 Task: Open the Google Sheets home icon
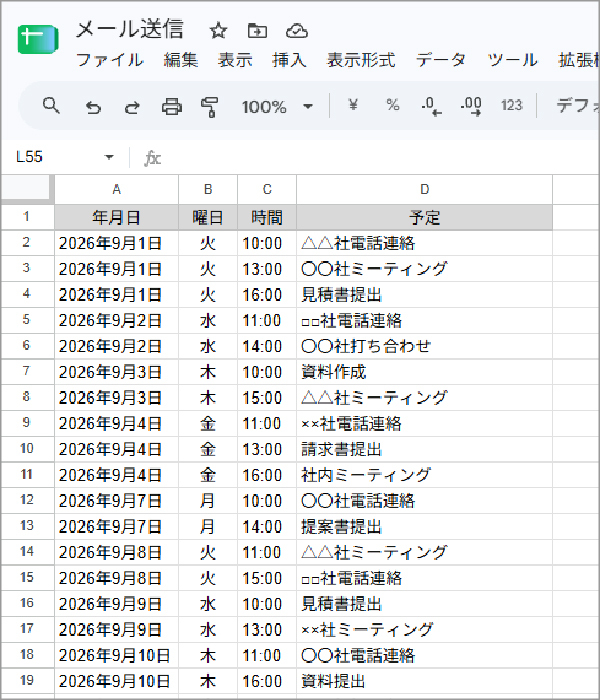[x=38, y=39]
